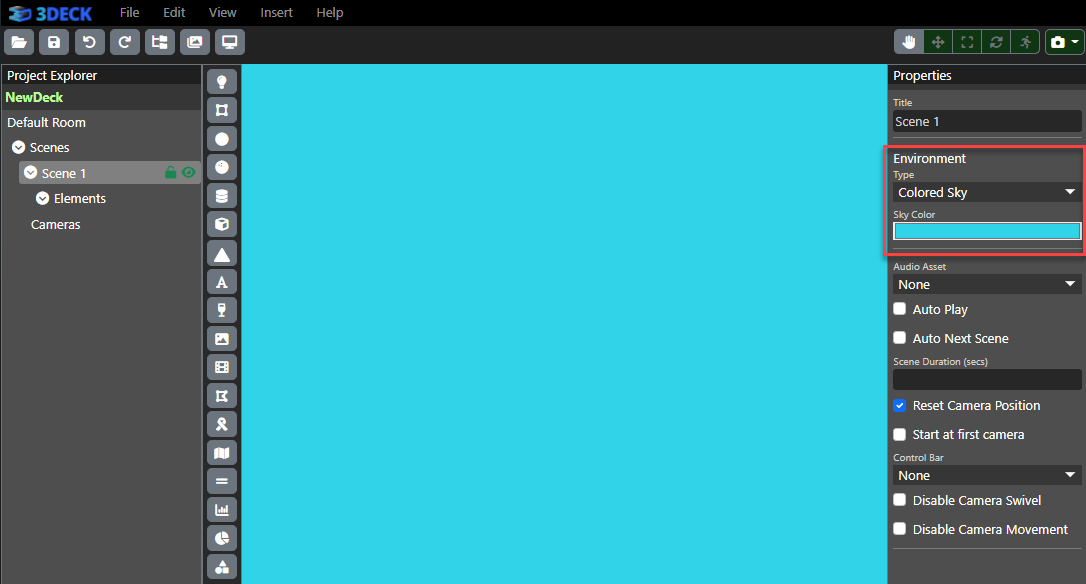Click the open folder icon in the toolbar
1086x584 pixels.
coord(19,42)
